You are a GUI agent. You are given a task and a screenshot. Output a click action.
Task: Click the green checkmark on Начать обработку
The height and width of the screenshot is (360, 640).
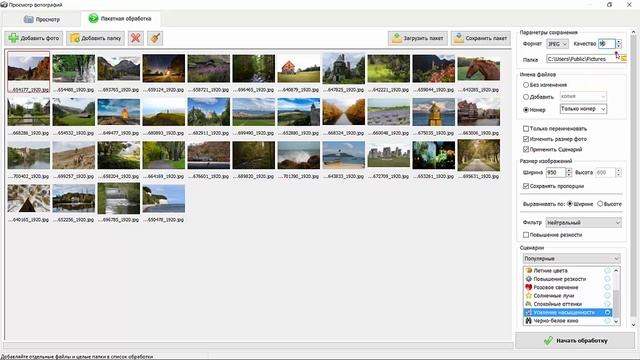pos(548,340)
